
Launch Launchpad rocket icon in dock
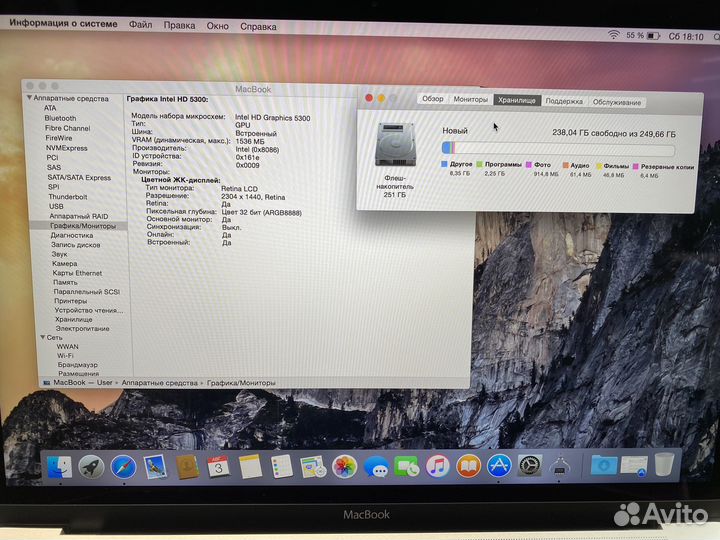[91, 467]
